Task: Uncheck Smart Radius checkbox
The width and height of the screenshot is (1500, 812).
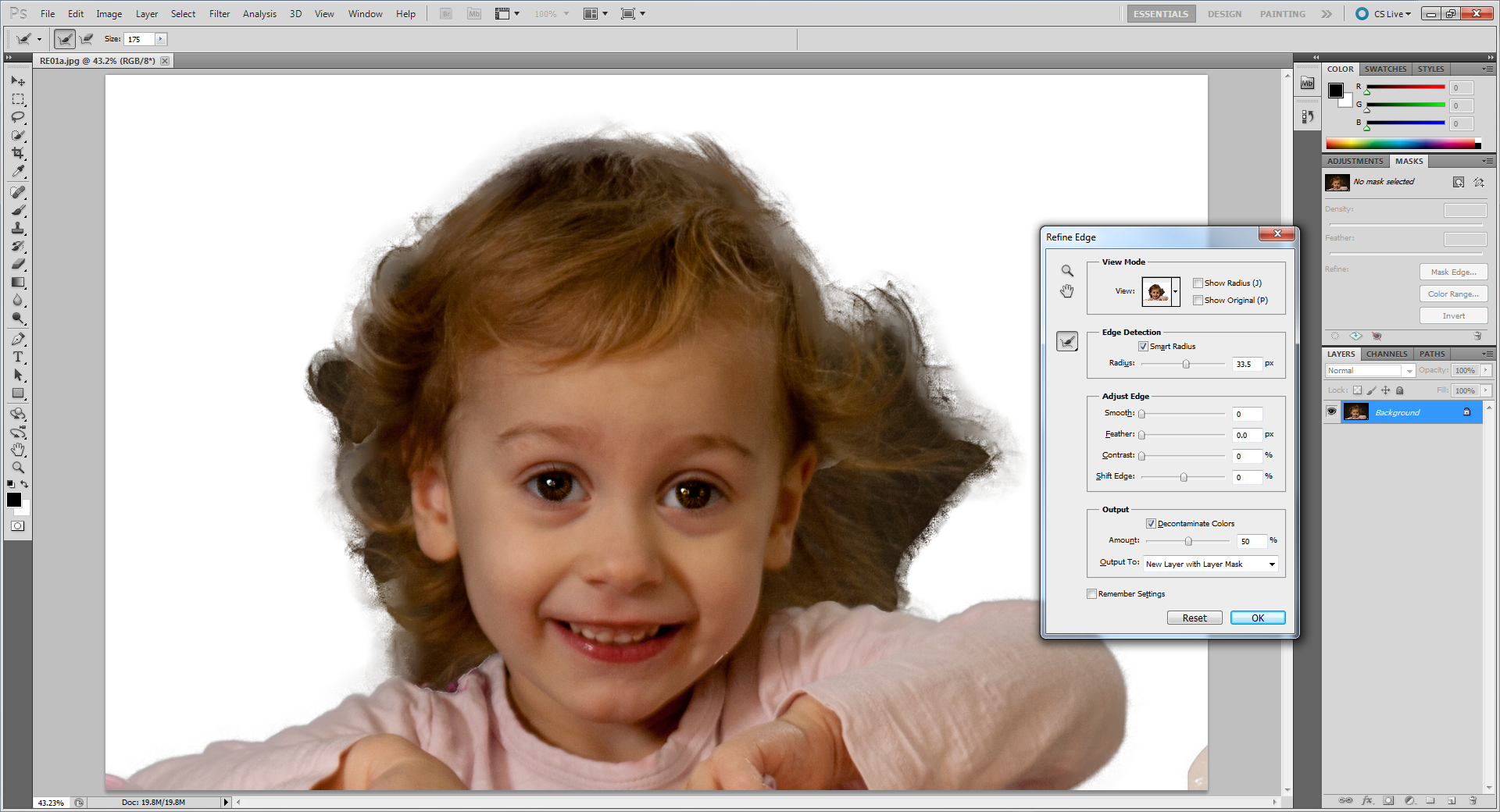Action: click(x=1143, y=347)
